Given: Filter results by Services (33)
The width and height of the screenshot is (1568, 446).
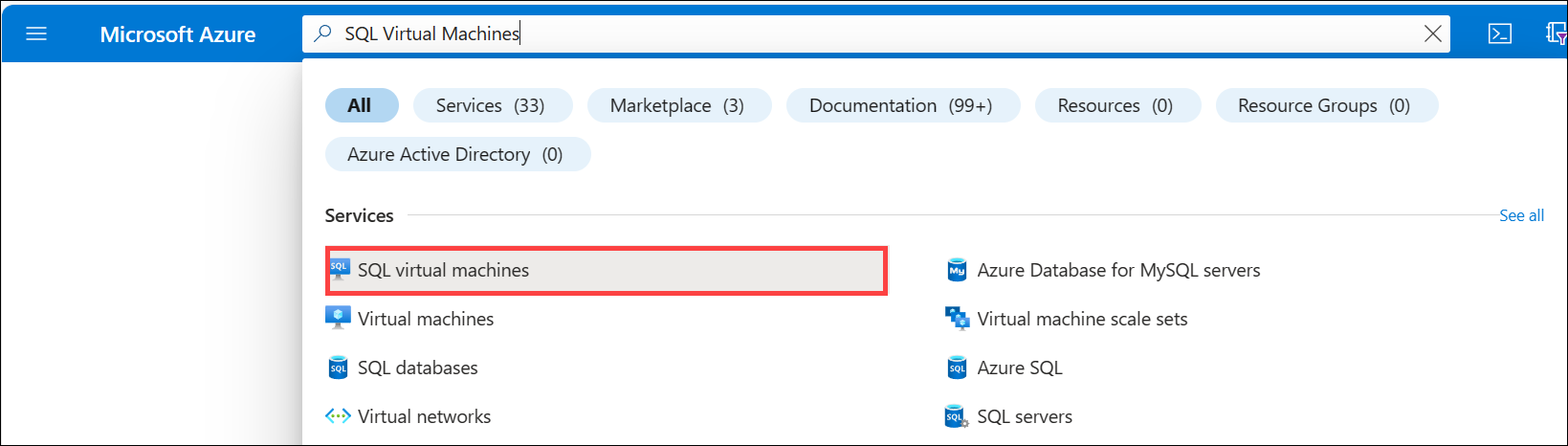Looking at the screenshot, I should pyautogui.click(x=492, y=105).
